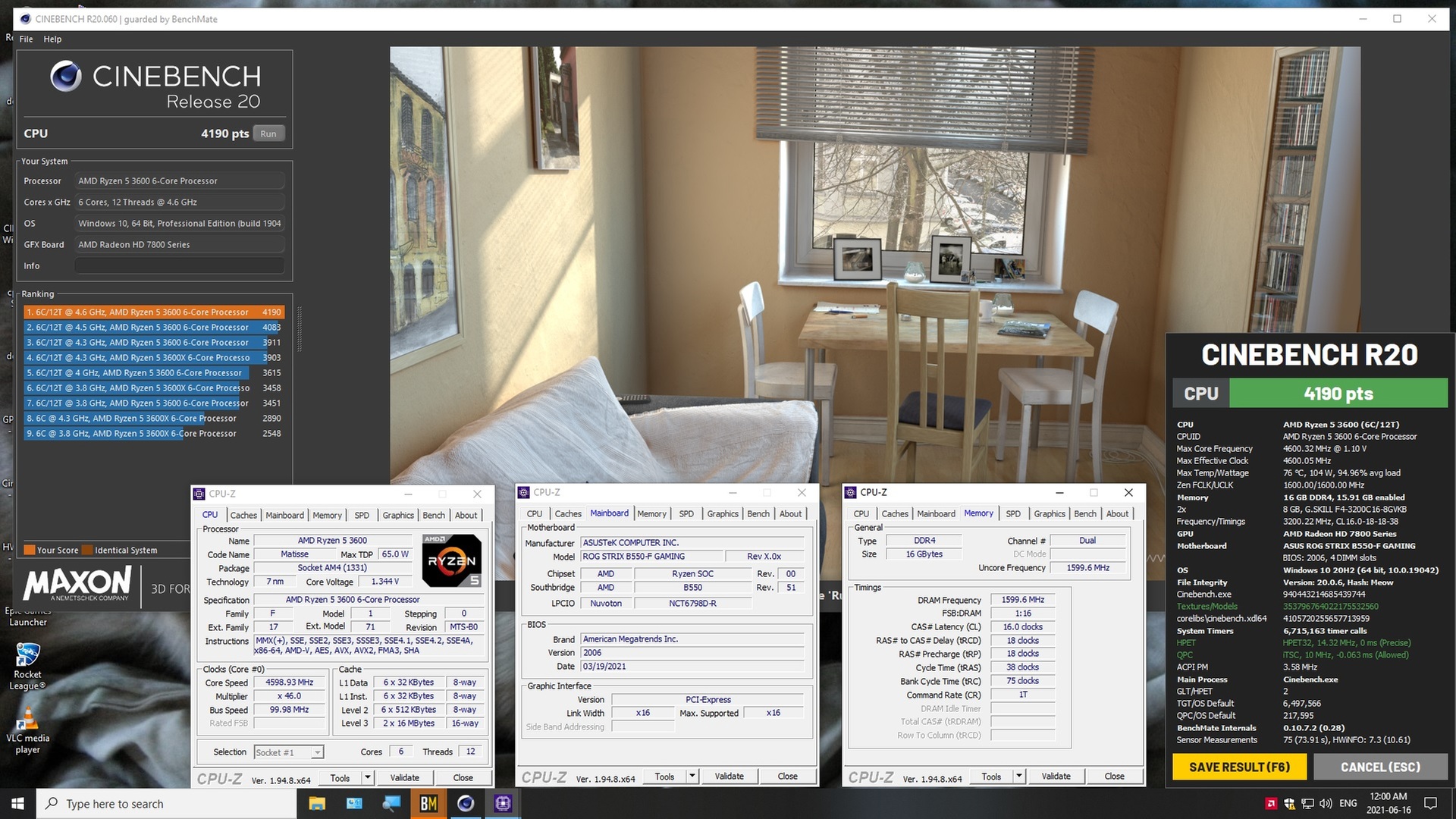Click Tools button in CPU-Z Memory window

tap(992, 776)
